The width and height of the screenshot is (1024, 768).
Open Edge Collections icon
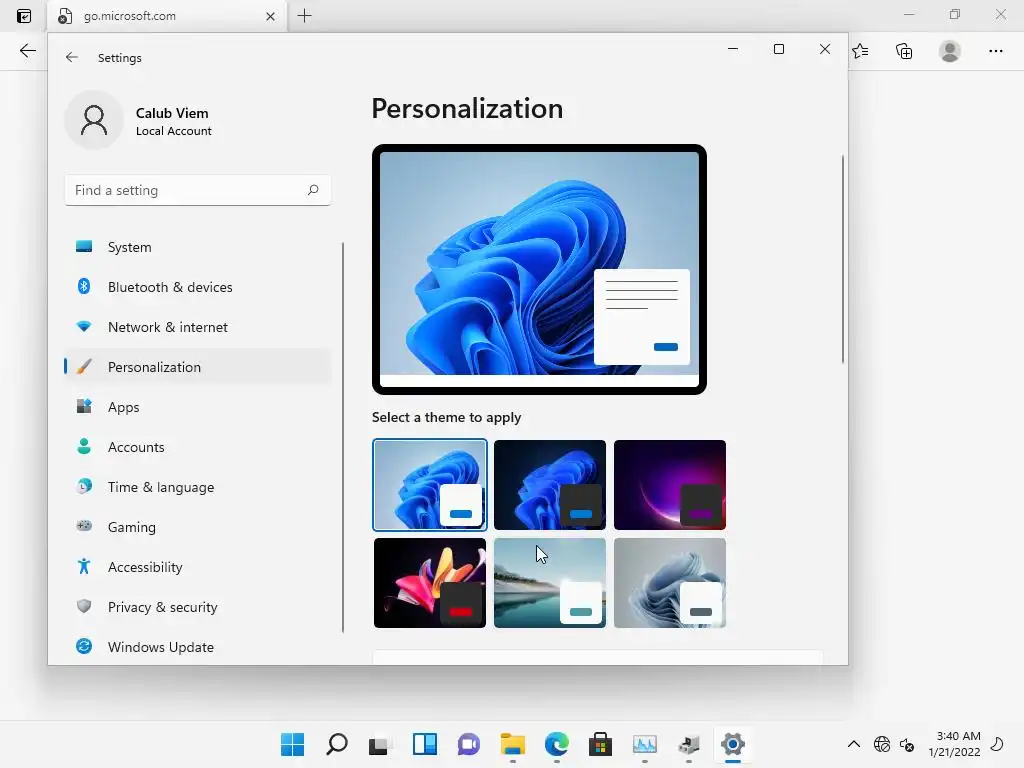904,51
